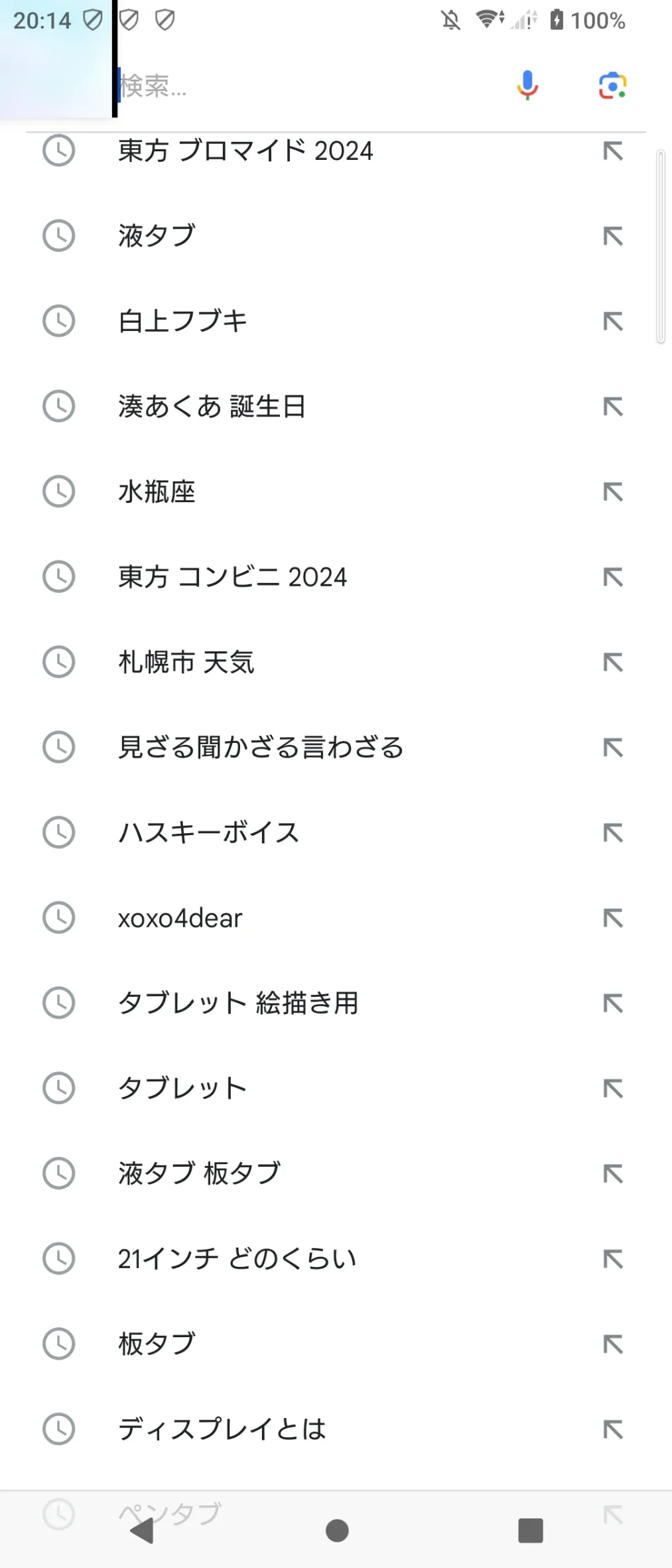
Task: Tap the history clock icon beside 札幌市 天気
Action: pos(58,662)
